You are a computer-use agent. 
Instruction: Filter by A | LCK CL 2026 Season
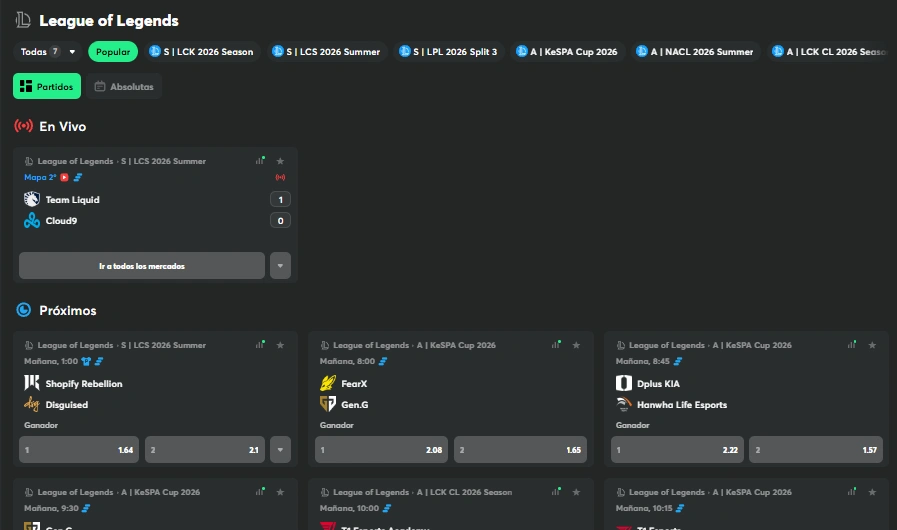click(829, 52)
